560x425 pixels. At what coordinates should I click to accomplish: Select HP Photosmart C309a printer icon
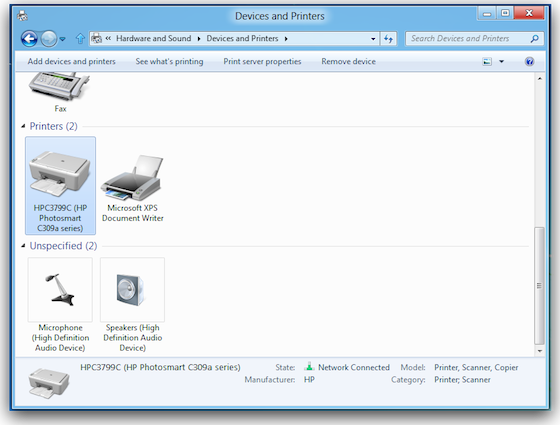point(60,174)
